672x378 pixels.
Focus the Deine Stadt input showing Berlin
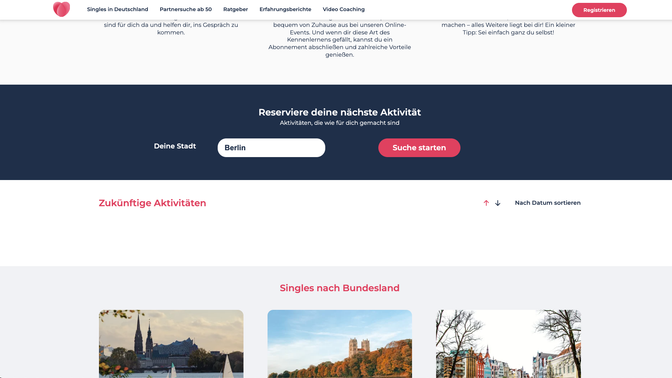point(271,147)
